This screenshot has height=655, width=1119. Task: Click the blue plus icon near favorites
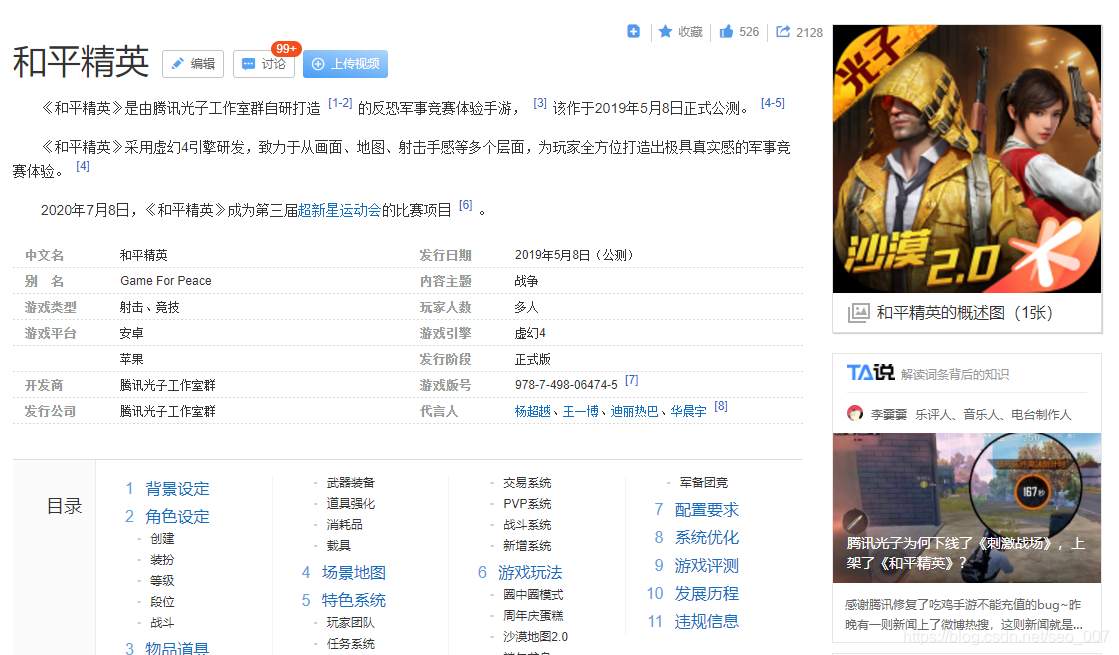(633, 31)
